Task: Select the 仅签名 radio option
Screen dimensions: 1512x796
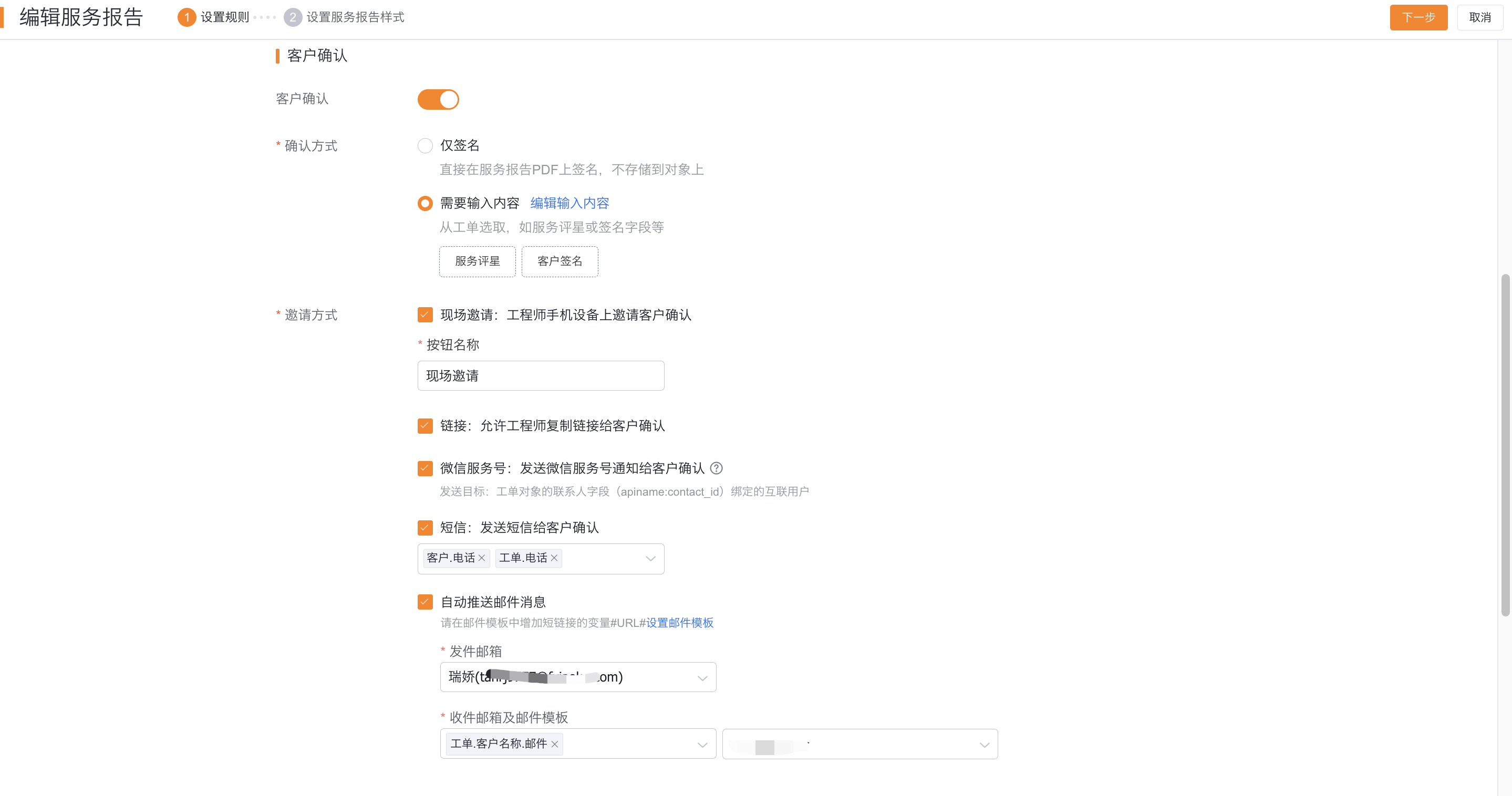Action: [x=425, y=145]
